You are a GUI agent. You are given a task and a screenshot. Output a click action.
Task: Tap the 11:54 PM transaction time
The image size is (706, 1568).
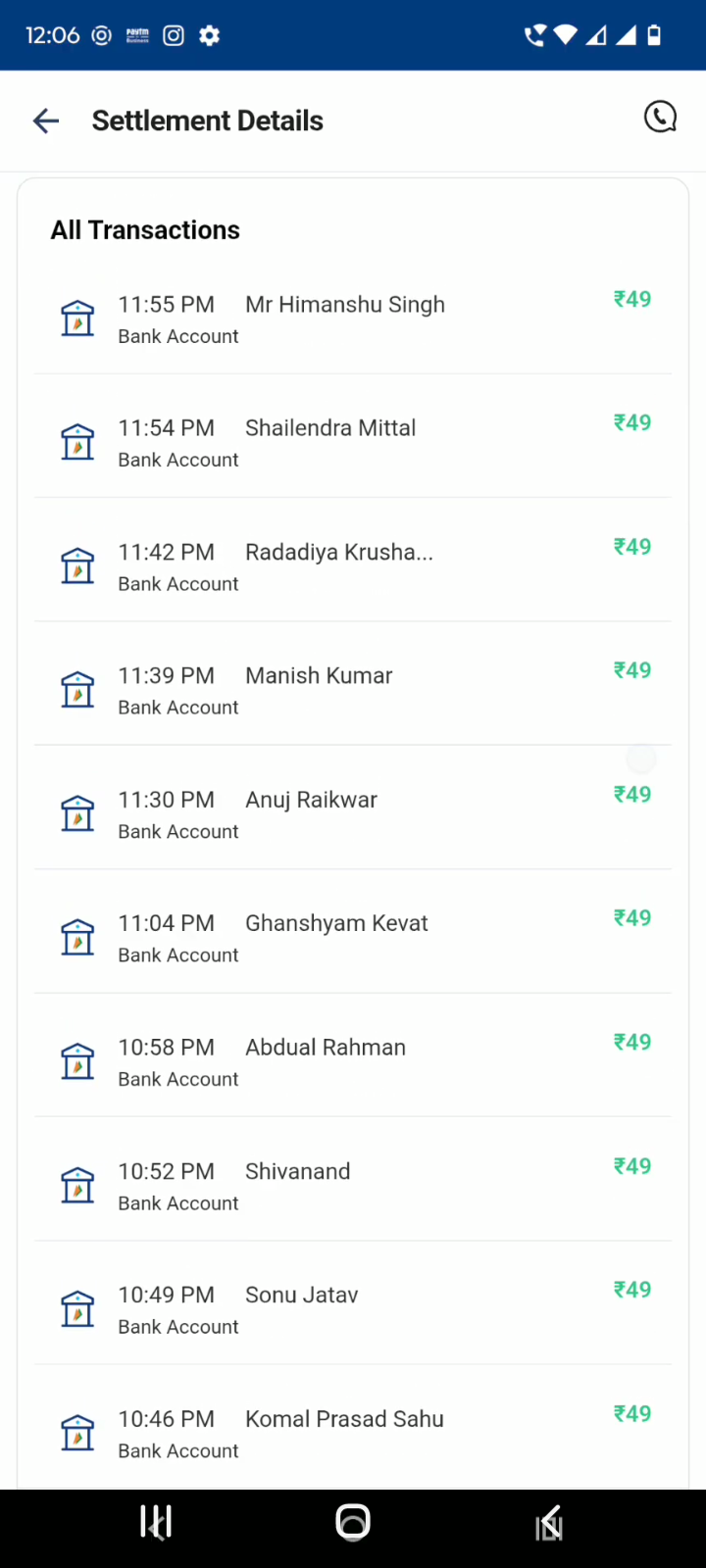tap(166, 428)
